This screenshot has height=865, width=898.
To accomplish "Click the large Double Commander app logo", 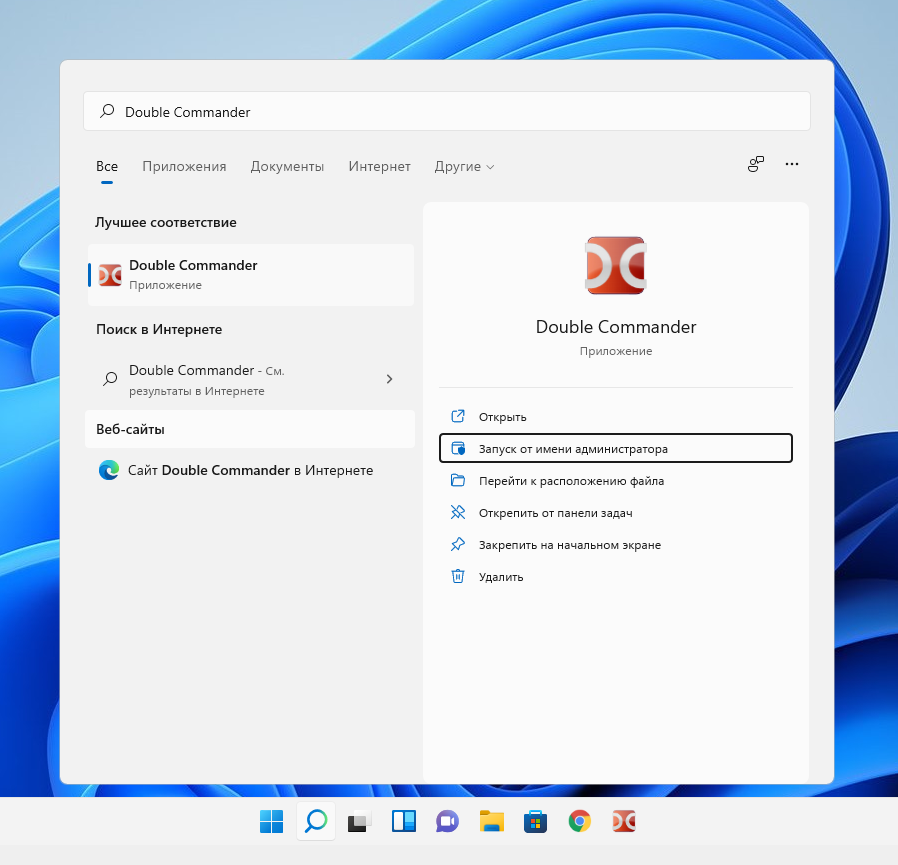I will click(615, 266).
